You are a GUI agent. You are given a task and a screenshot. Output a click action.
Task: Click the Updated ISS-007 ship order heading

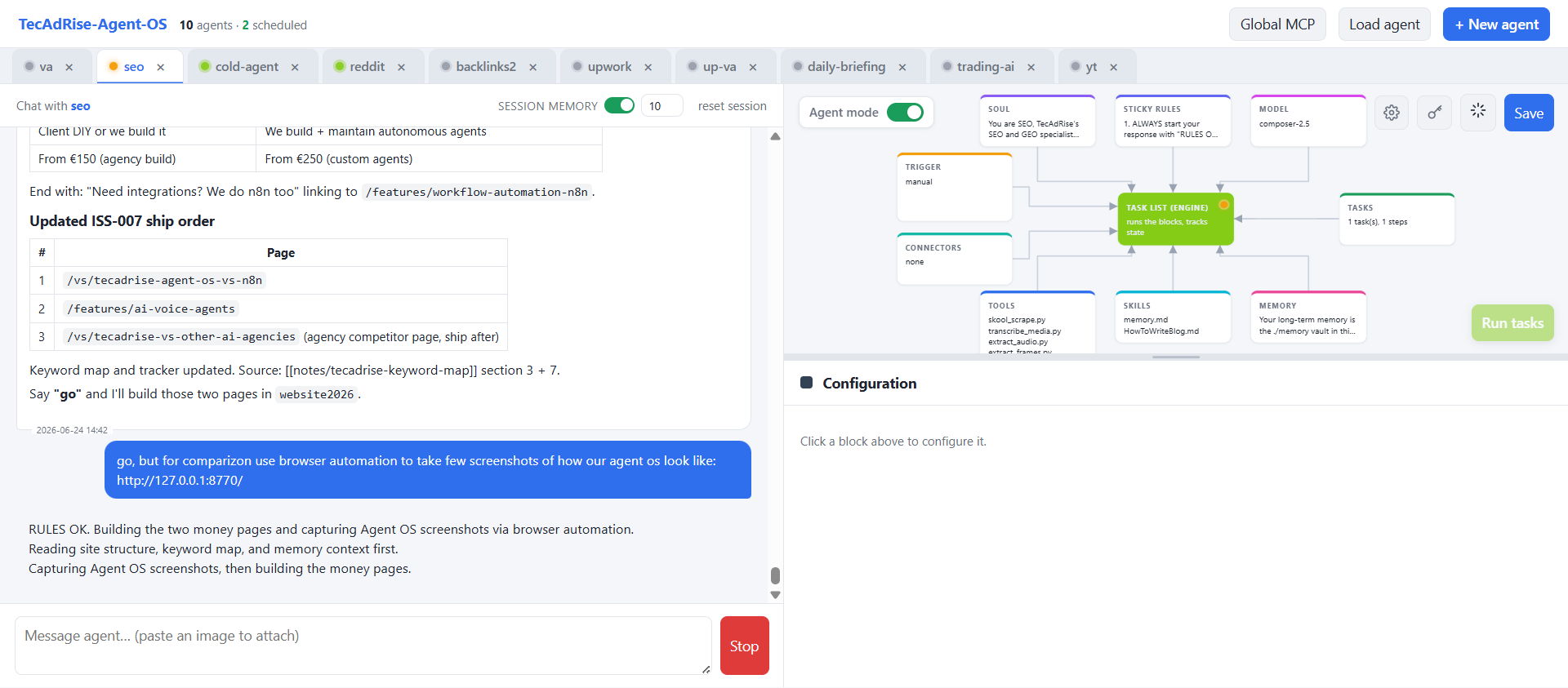[x=122, y=221]
